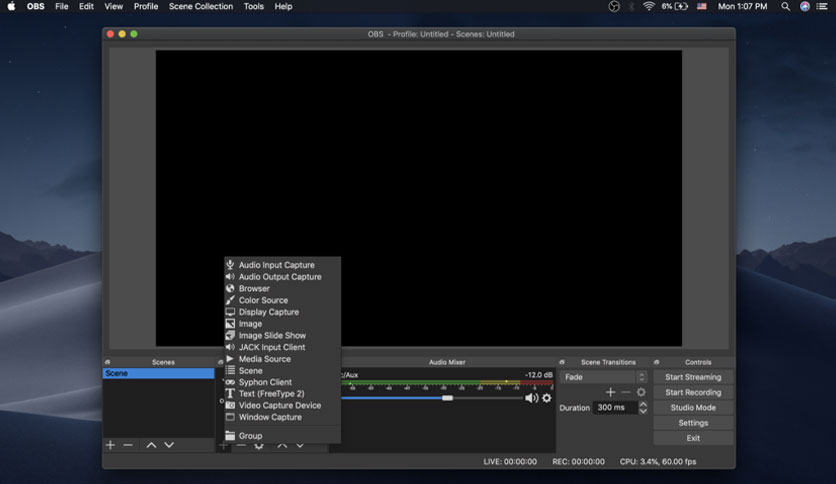This screenshot has width=836, height=484.
Task: Add Scene as a source
Action: click(283, 370)
